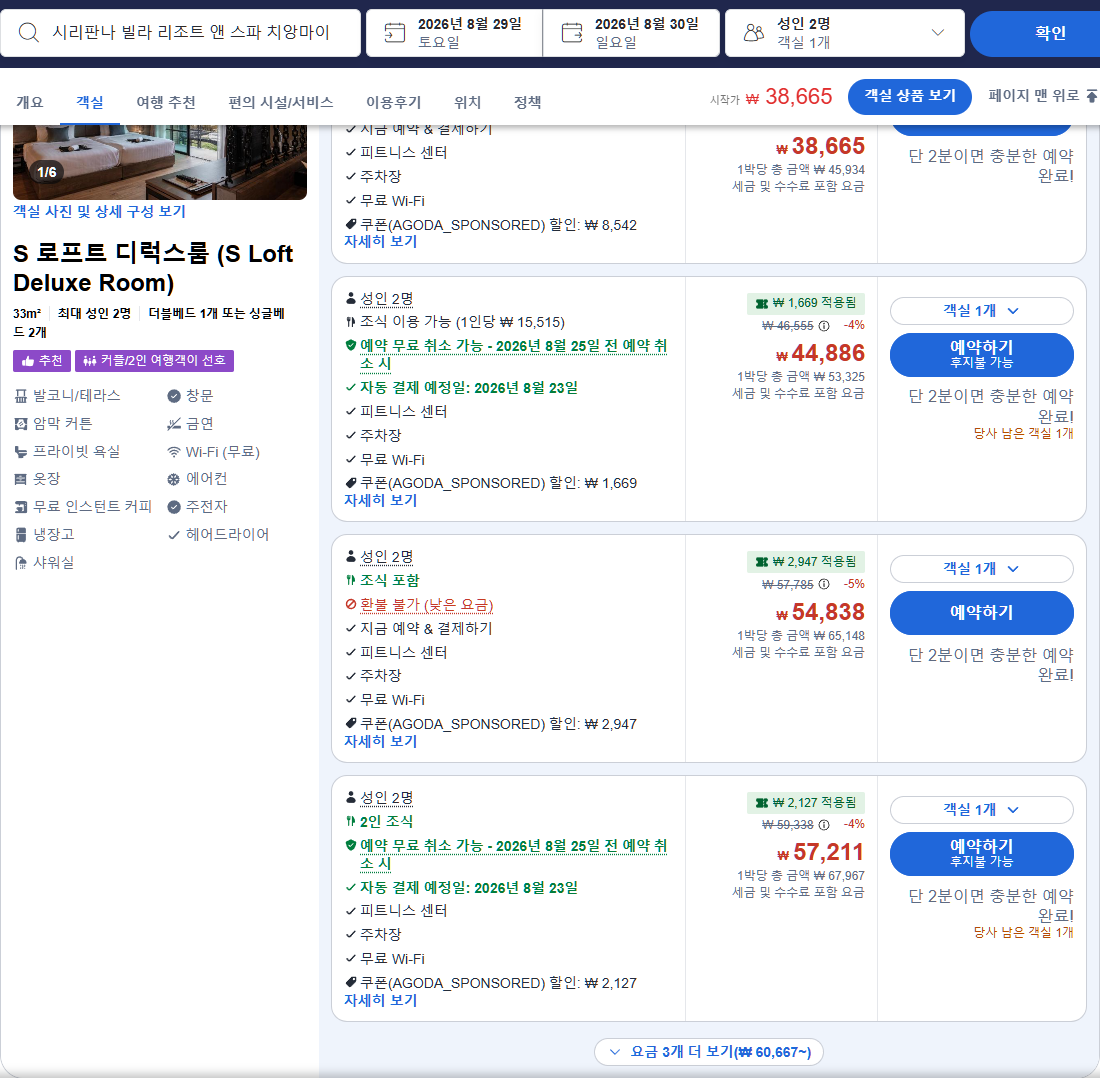Click the page-top arrow icon

[x=1092, y=95]
